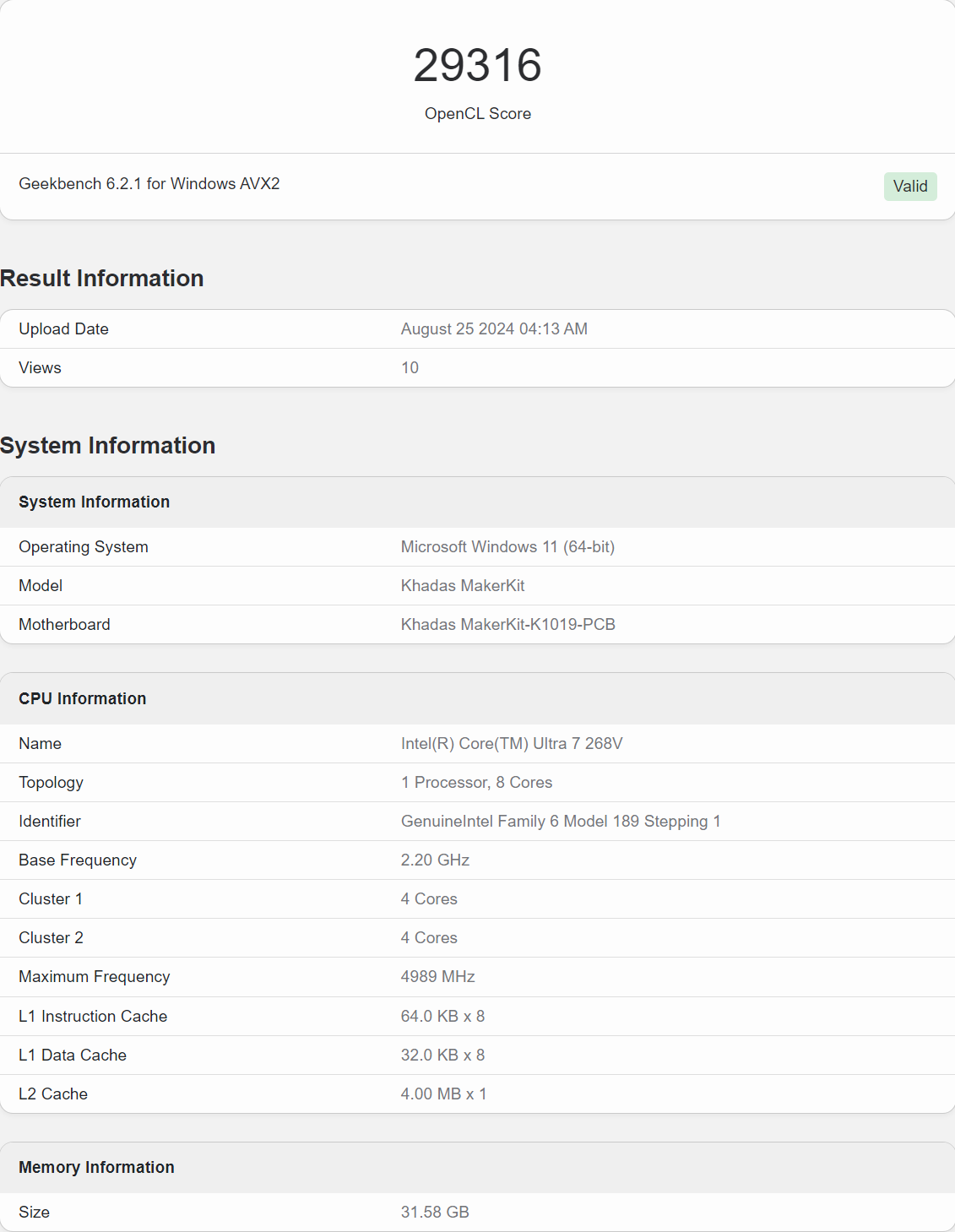Click the Cluster 1 row label
Screen dimensions: 955x1232
(51, 899)
